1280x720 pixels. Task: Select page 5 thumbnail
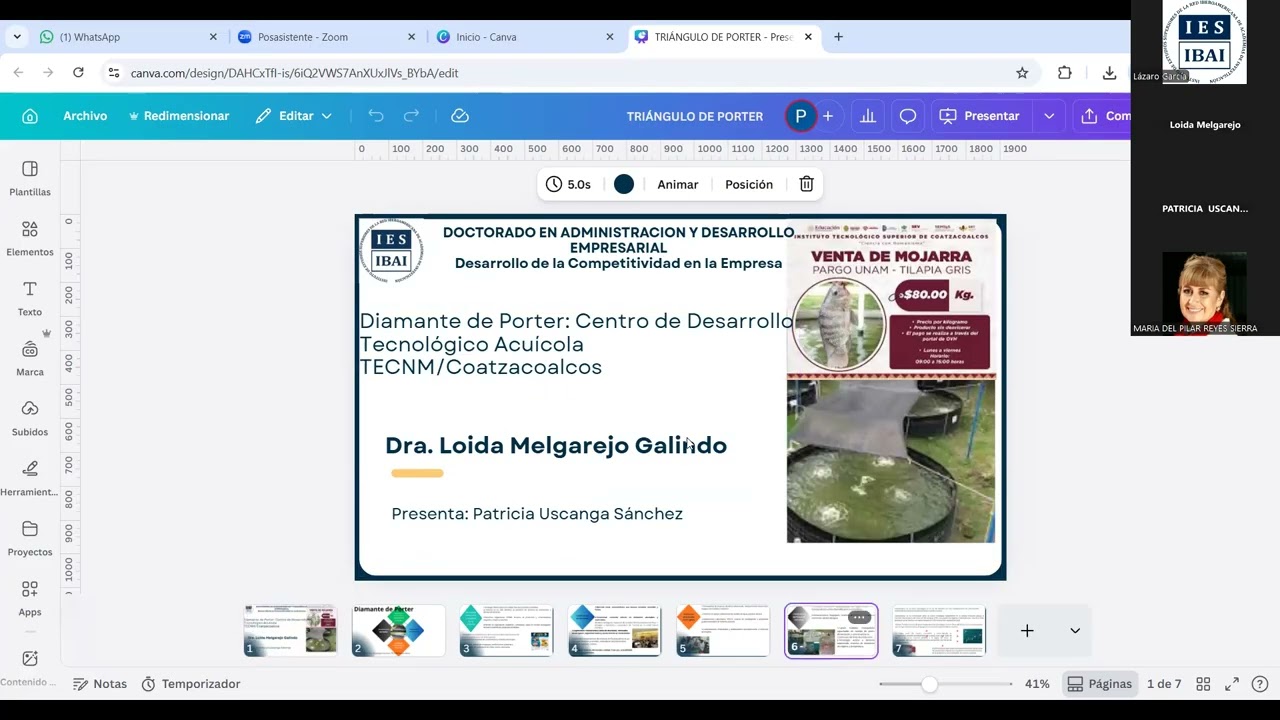tap(723, 631)
